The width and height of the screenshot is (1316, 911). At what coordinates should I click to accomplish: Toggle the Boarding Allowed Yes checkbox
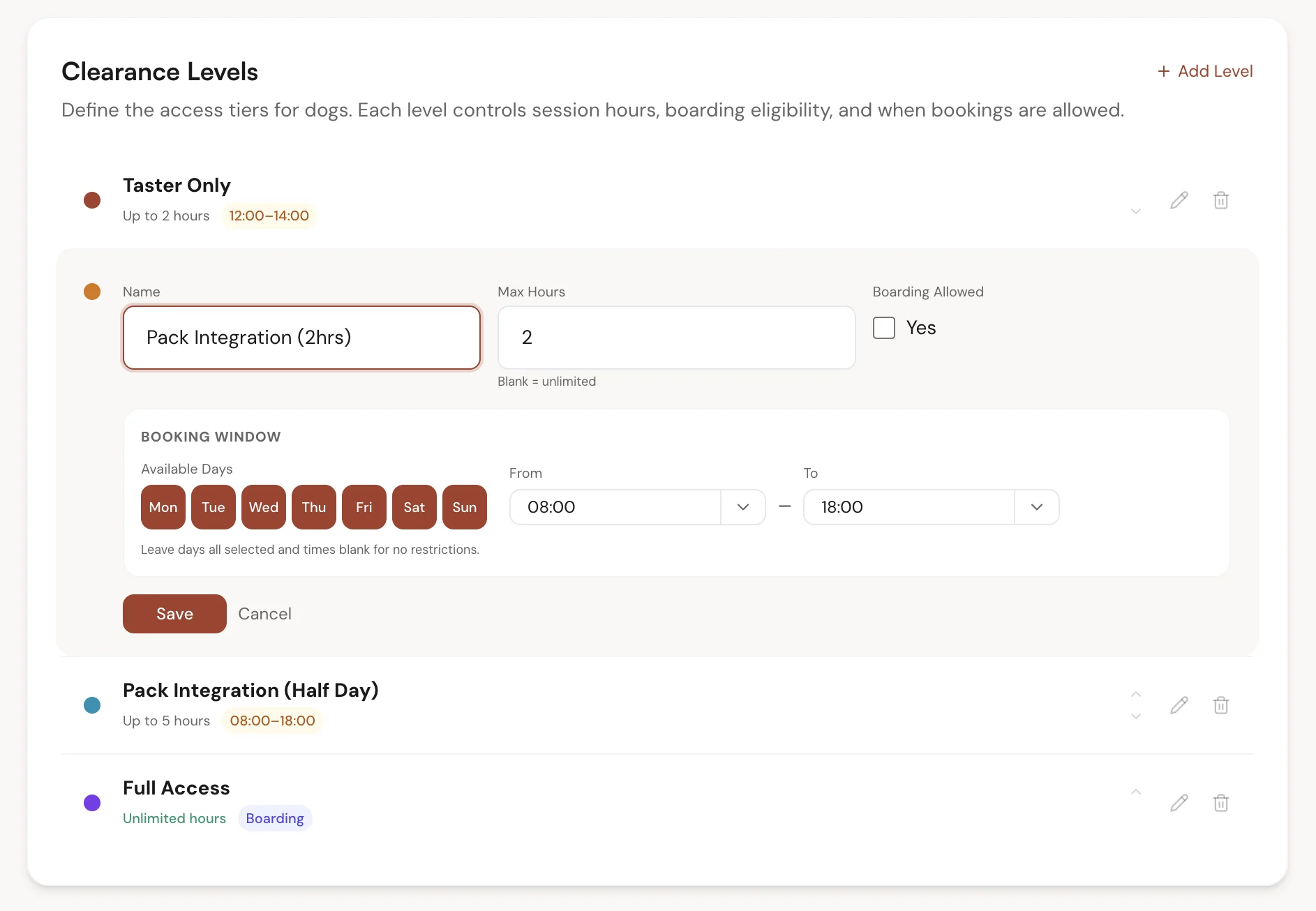[884, 328]
